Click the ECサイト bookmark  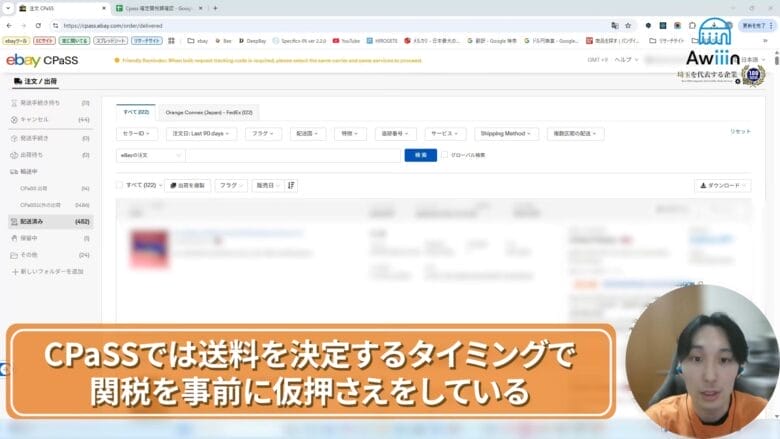(44, 41)
